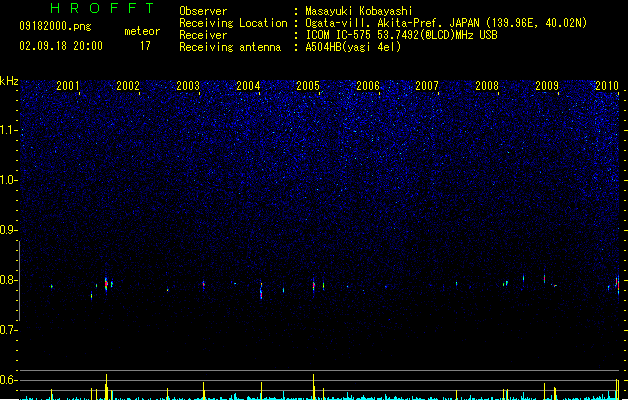Click the Receiving antenna label
The width and height of the screenshot is (629, 400).
point(230,47)
